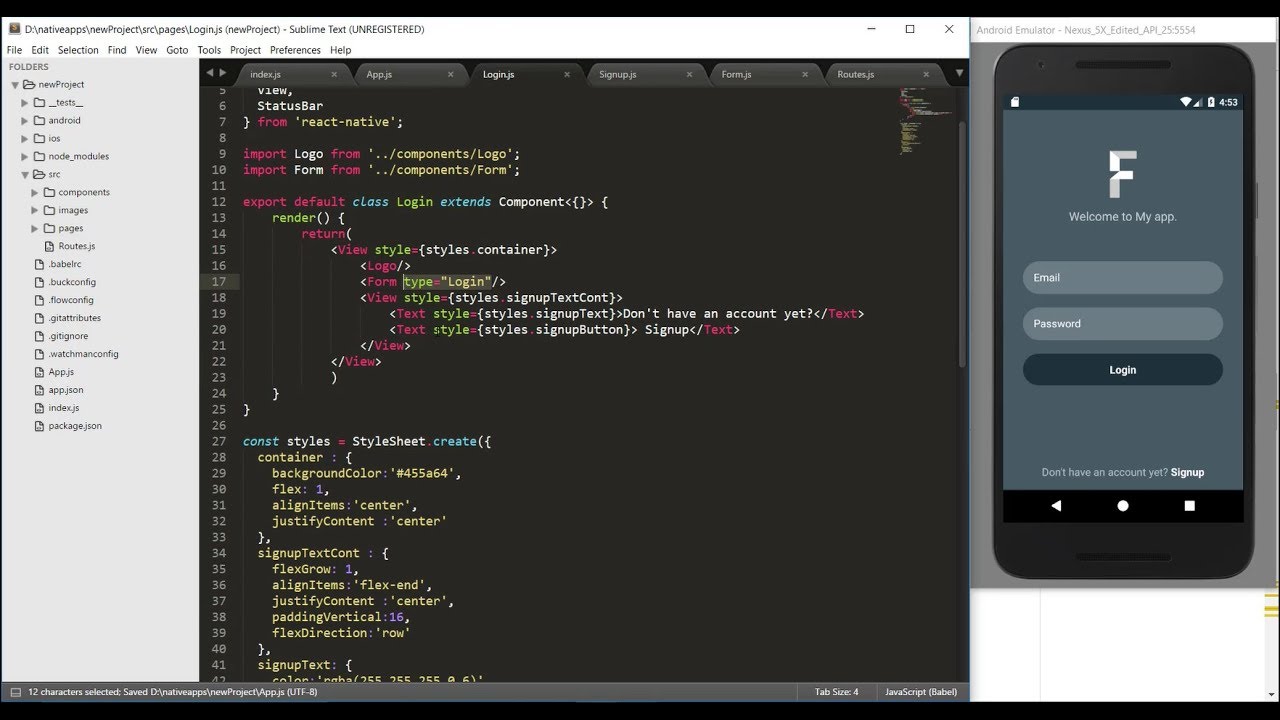Image resolution: width=1280 pixels, height=720 pixels.
Task: Open the File menu
Action: click(x=14, y=50)
